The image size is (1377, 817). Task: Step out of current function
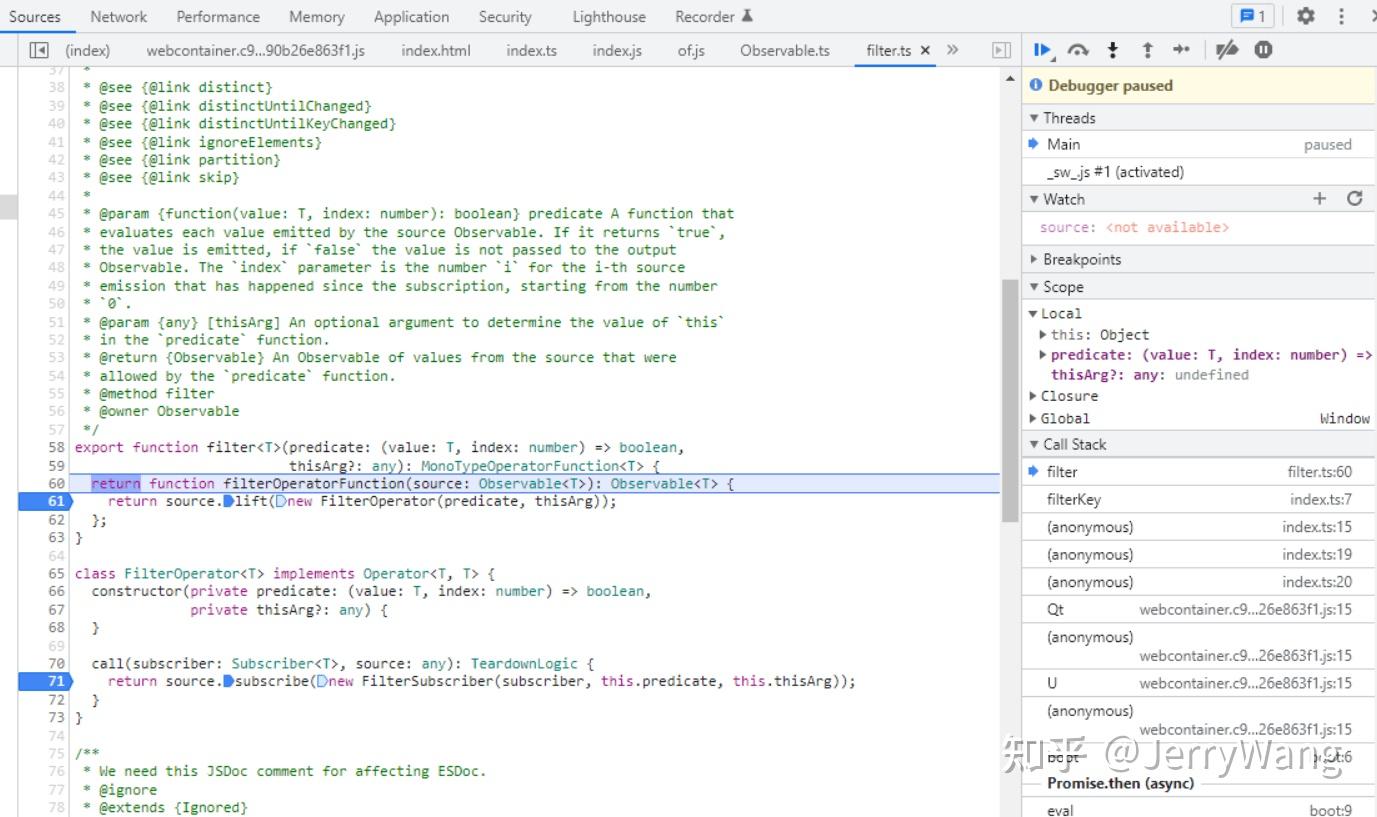click(x=1147, y=50)
